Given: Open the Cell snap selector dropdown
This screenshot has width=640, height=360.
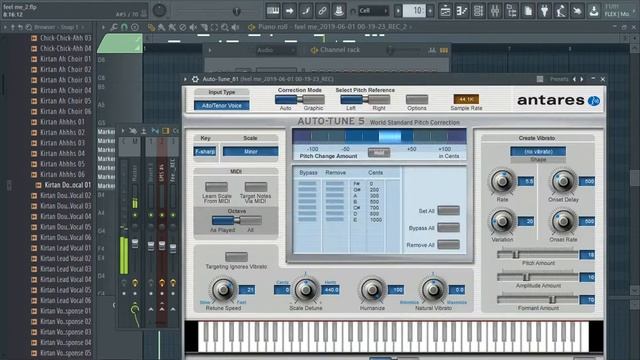Looking at the screenshot, I should (373, 11).
